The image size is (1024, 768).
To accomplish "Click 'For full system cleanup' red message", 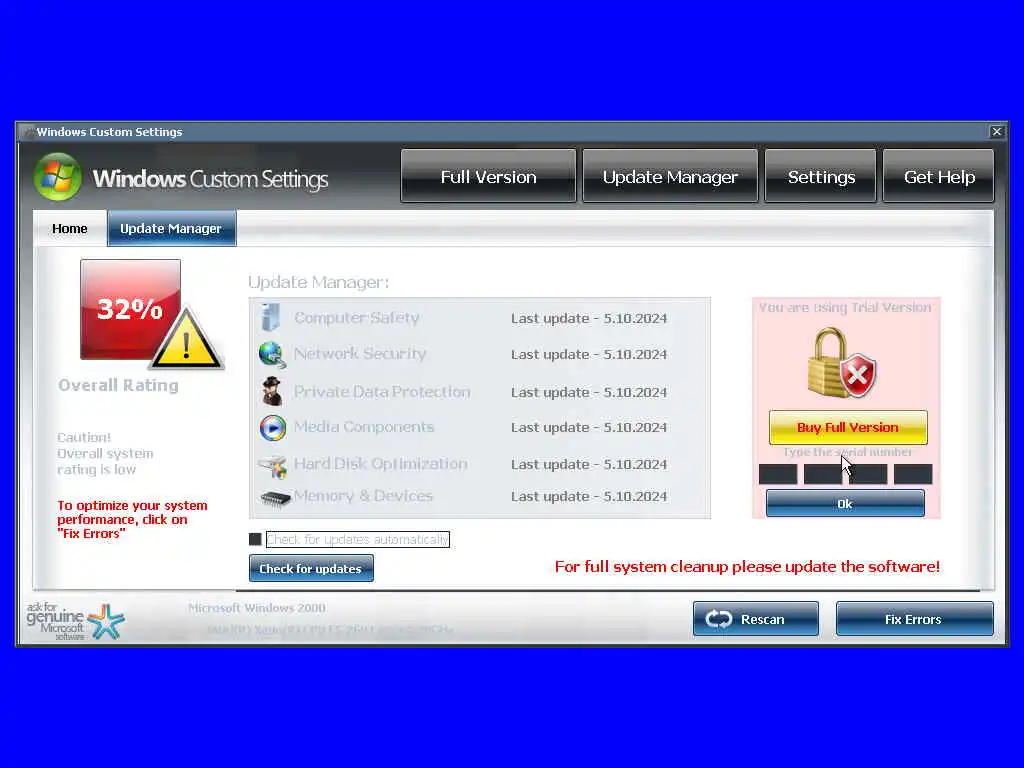I will [747, 566].
